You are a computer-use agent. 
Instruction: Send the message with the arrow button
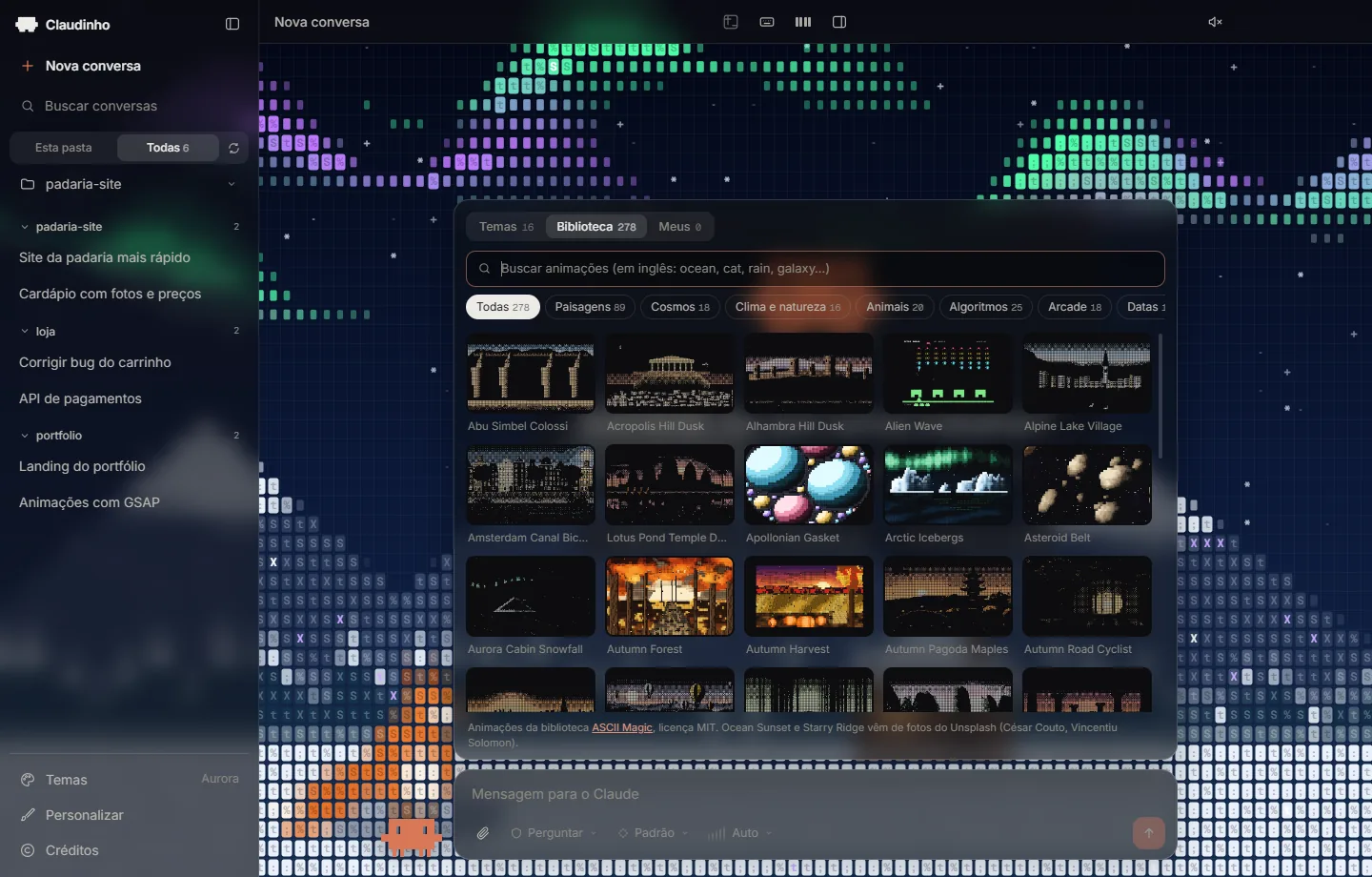1149,833
